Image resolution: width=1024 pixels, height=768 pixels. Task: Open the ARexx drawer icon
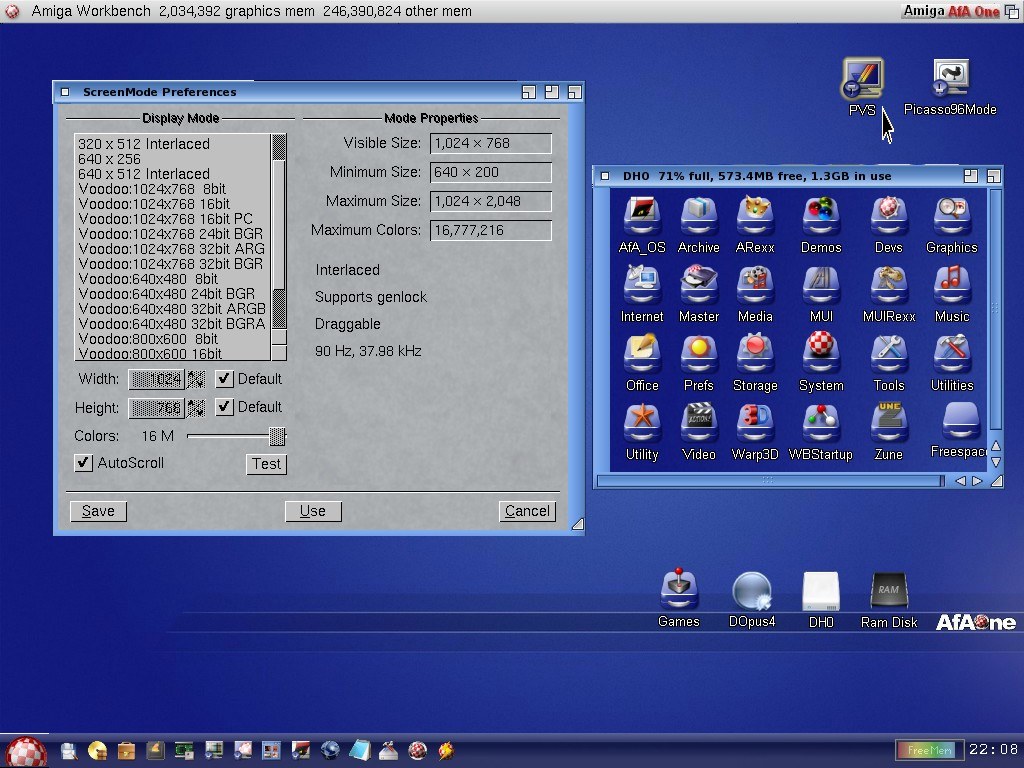(x=755, y=216)
